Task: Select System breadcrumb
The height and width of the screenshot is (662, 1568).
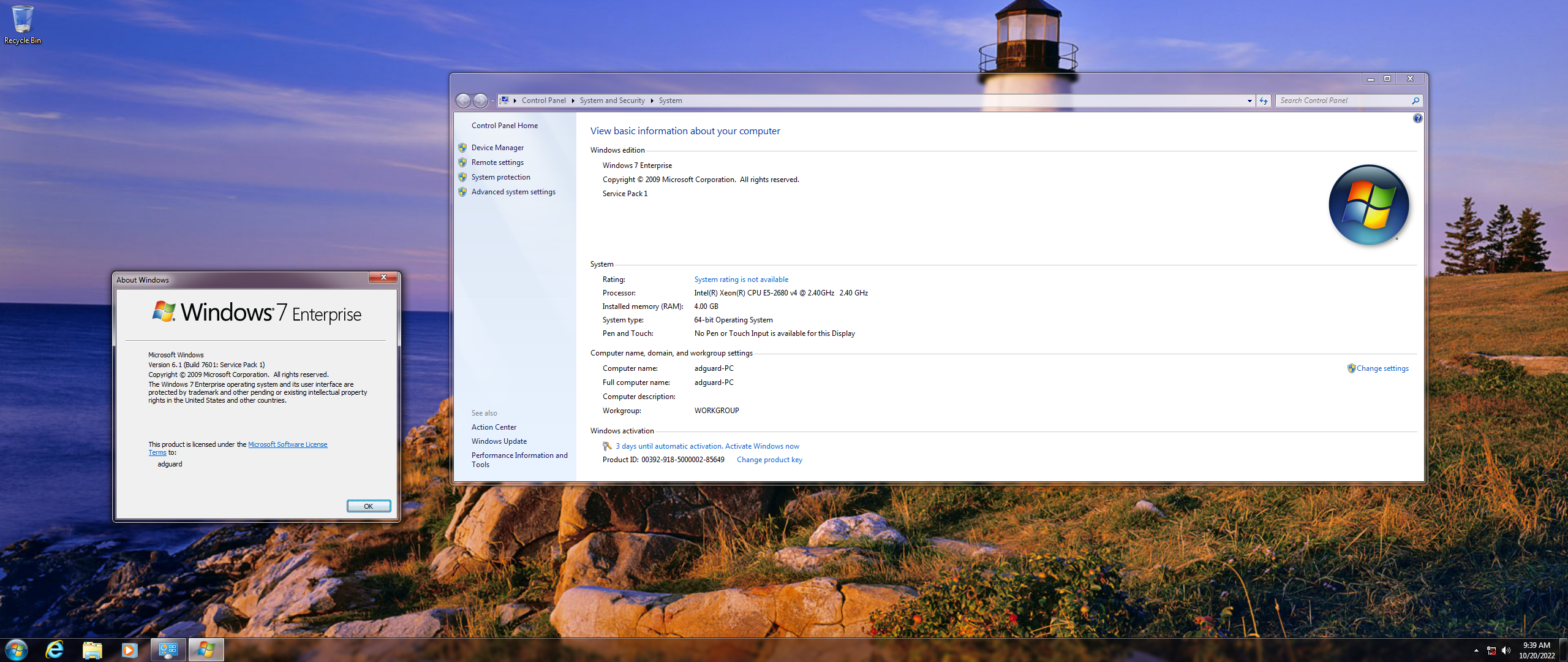Action: [x=670, y=101]
